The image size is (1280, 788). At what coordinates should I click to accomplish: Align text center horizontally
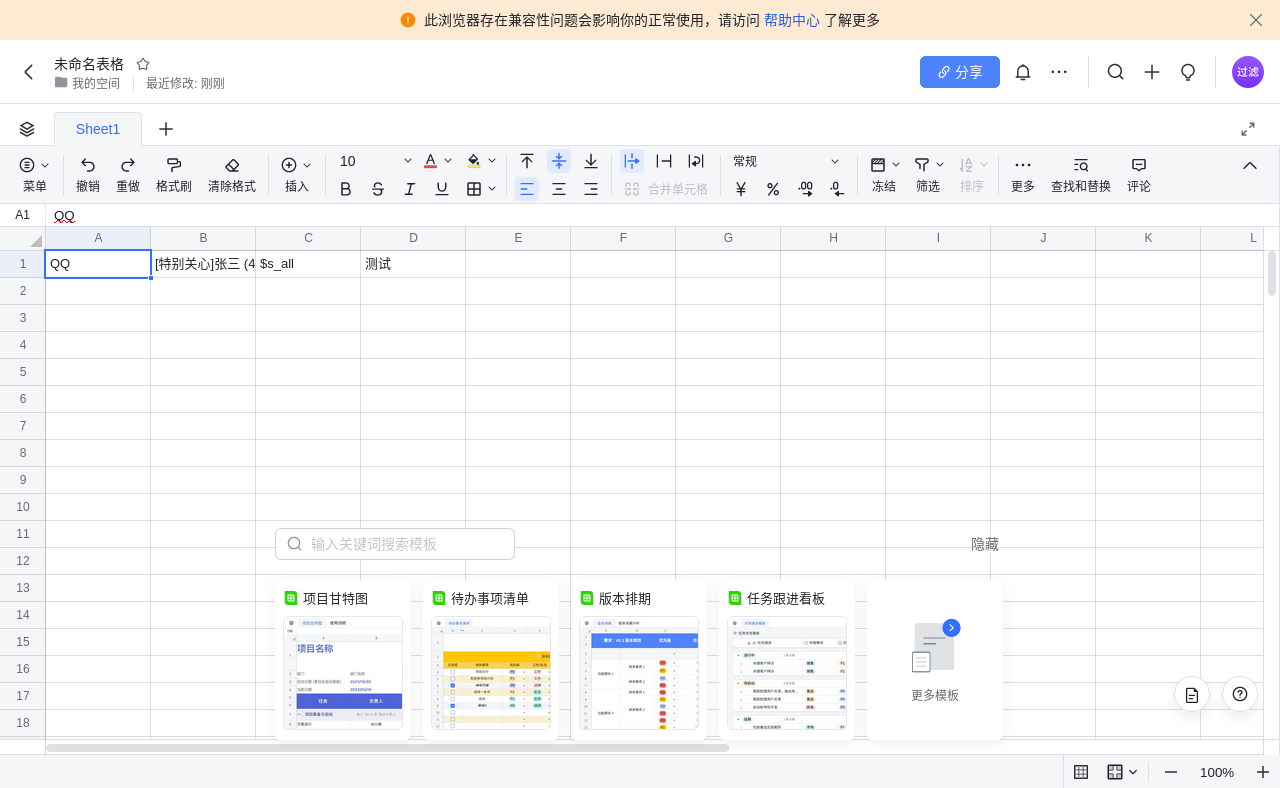(x=559, y=189)
